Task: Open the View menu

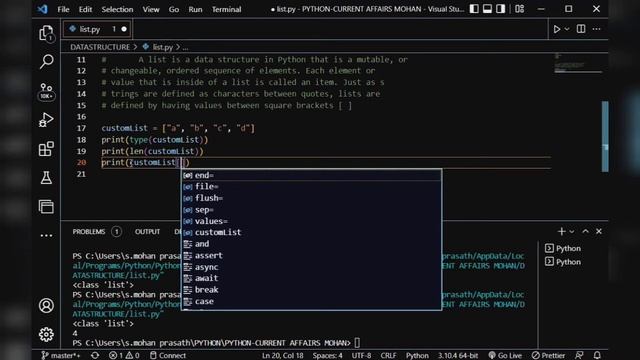Action: coord(151,9)
